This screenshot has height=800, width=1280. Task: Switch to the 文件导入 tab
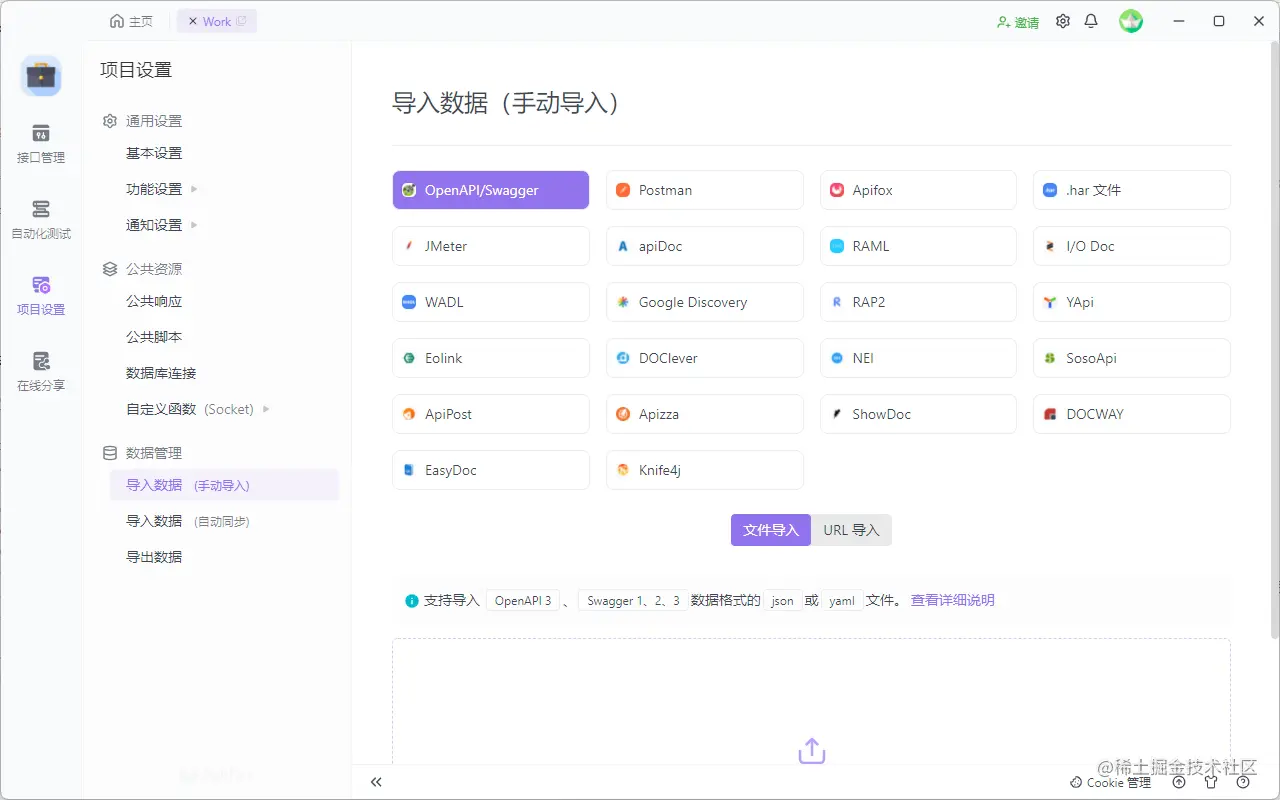[771, 530]
